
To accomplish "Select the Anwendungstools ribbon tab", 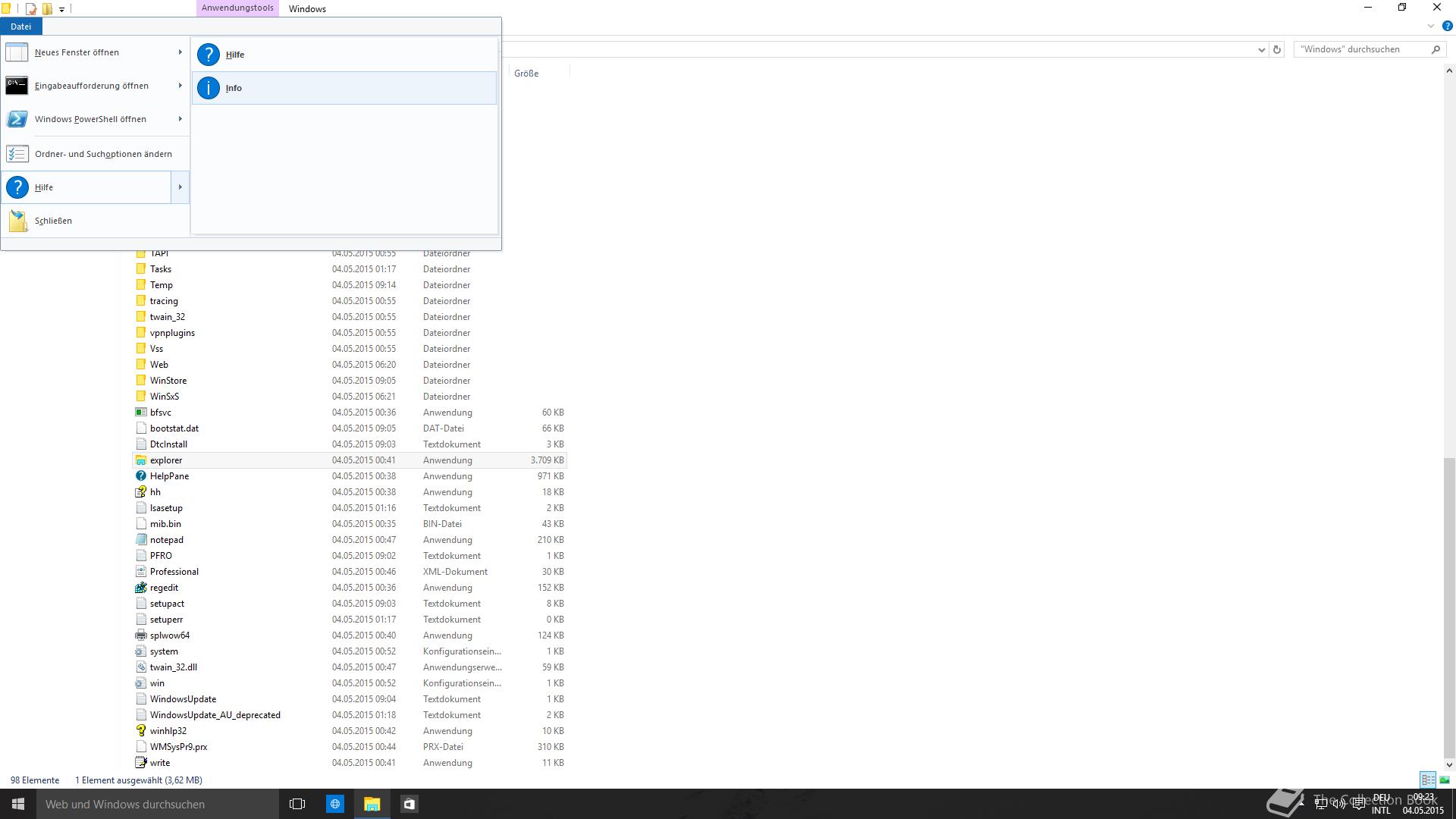I will [237, 8].
